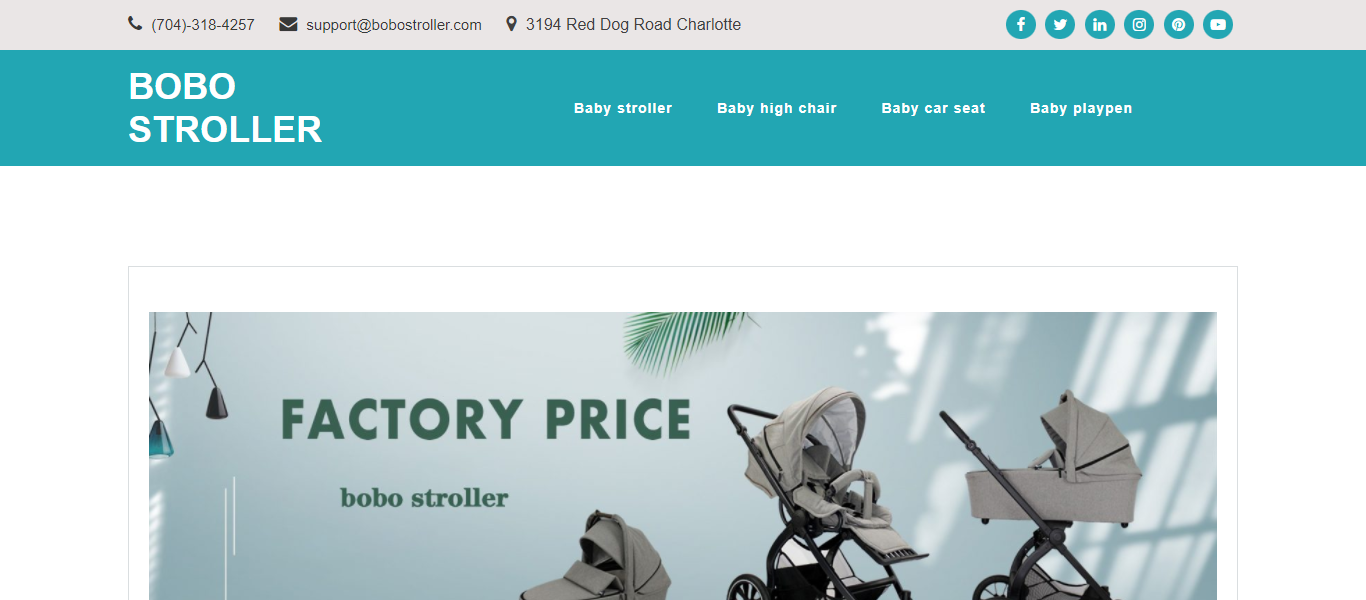Click the map pin location icon
Screen dimensions: 1366x600
pyautogui.click(x=511, y=23)
